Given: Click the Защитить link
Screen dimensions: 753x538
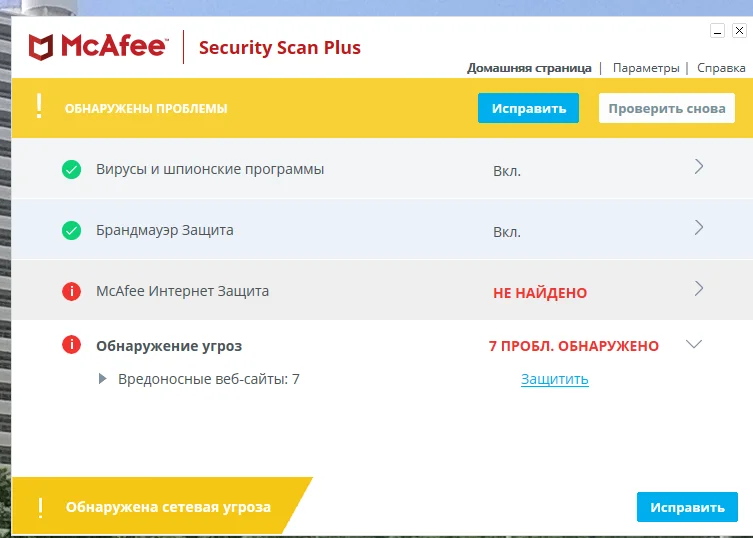Looking at the screenshot, I should click(554, 379).
